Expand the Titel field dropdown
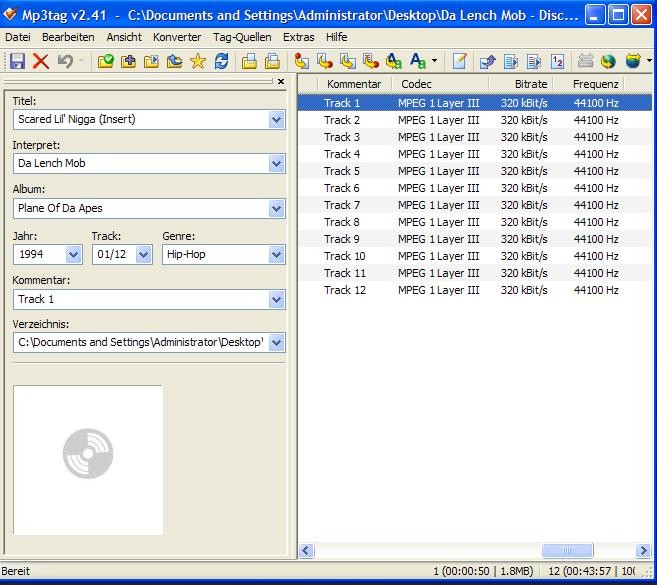 [277, 120]
